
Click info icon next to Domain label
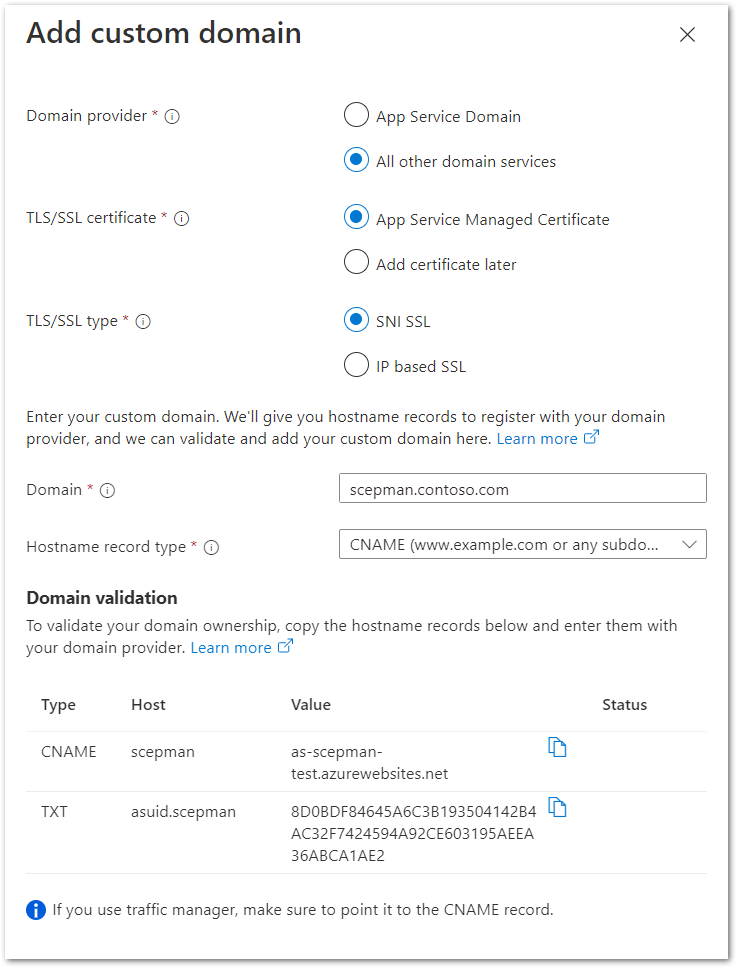pos(107,490)
